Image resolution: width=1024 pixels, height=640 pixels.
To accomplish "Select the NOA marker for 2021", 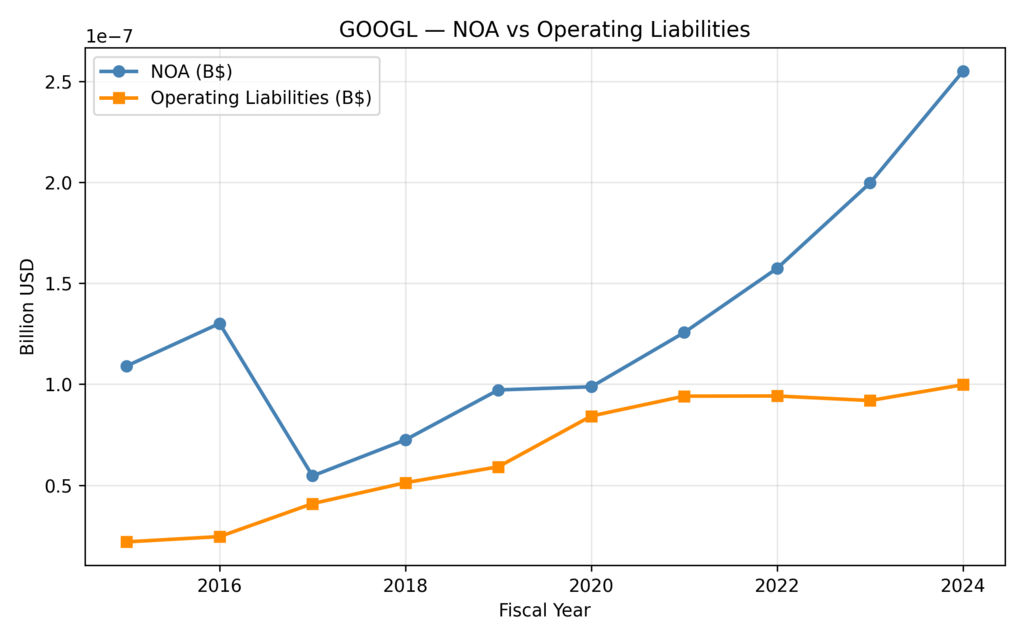I will tap(684, 330).
